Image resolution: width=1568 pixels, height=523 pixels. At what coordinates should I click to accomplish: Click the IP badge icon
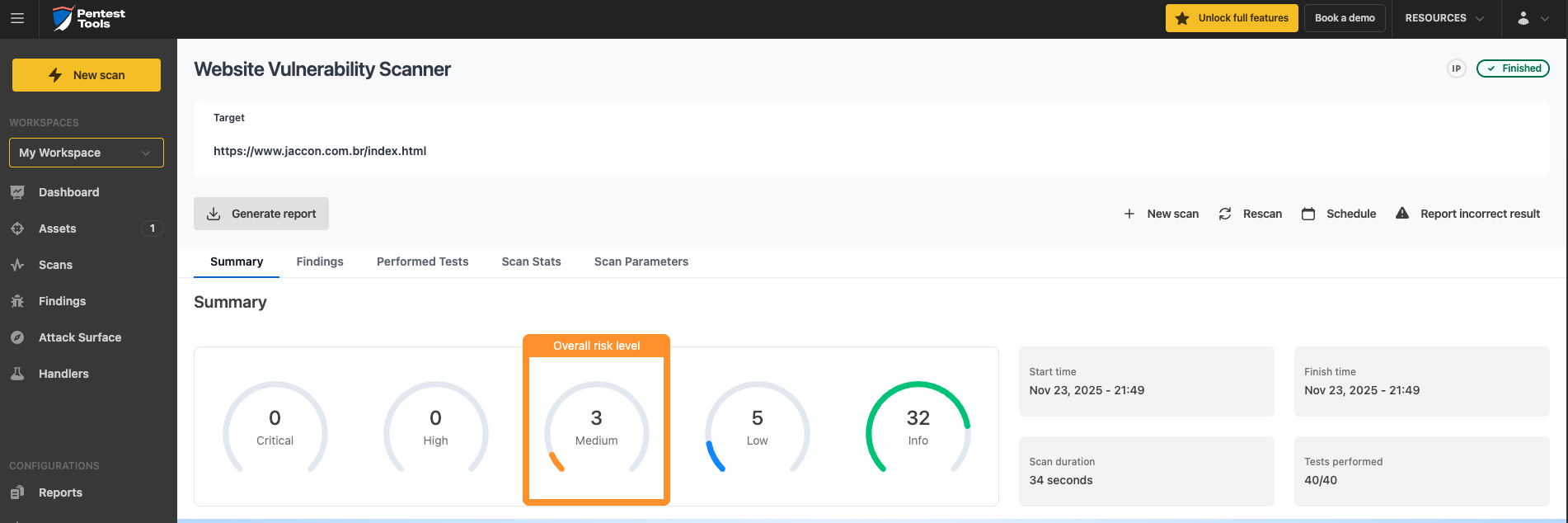pos(1457,68)
